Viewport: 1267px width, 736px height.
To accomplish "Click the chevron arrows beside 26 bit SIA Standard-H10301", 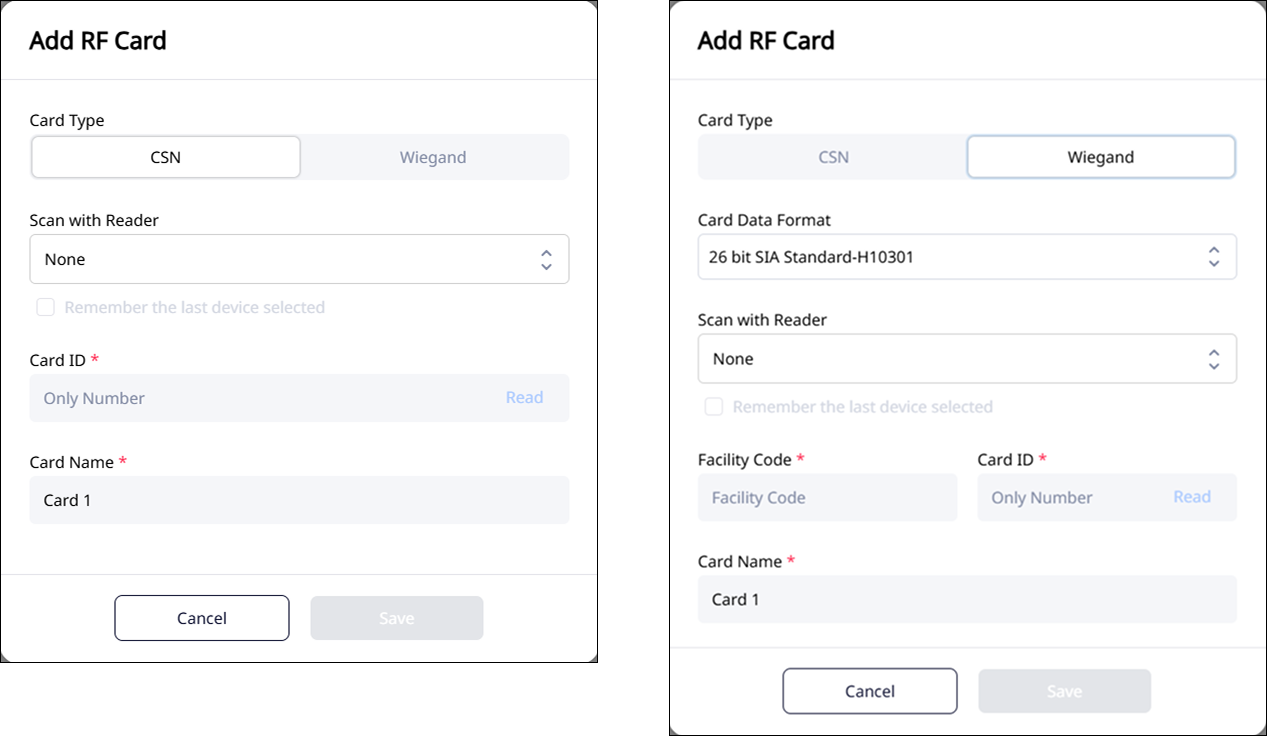I will (1213, 257).
